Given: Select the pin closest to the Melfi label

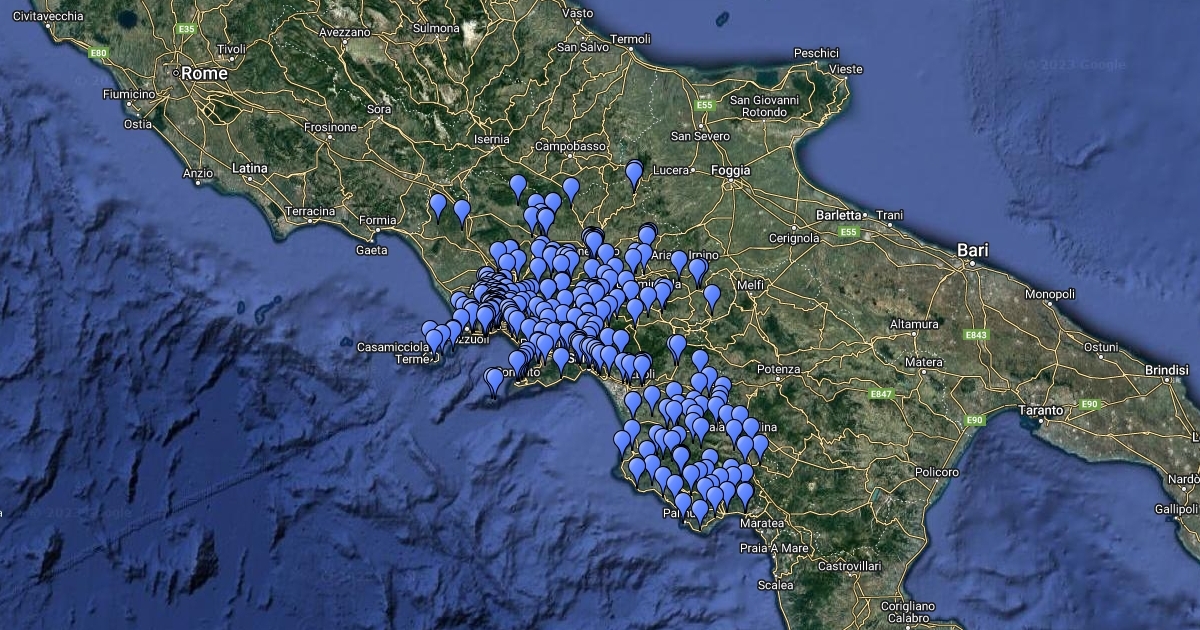Looking at the screenshot, I should 712,296.
